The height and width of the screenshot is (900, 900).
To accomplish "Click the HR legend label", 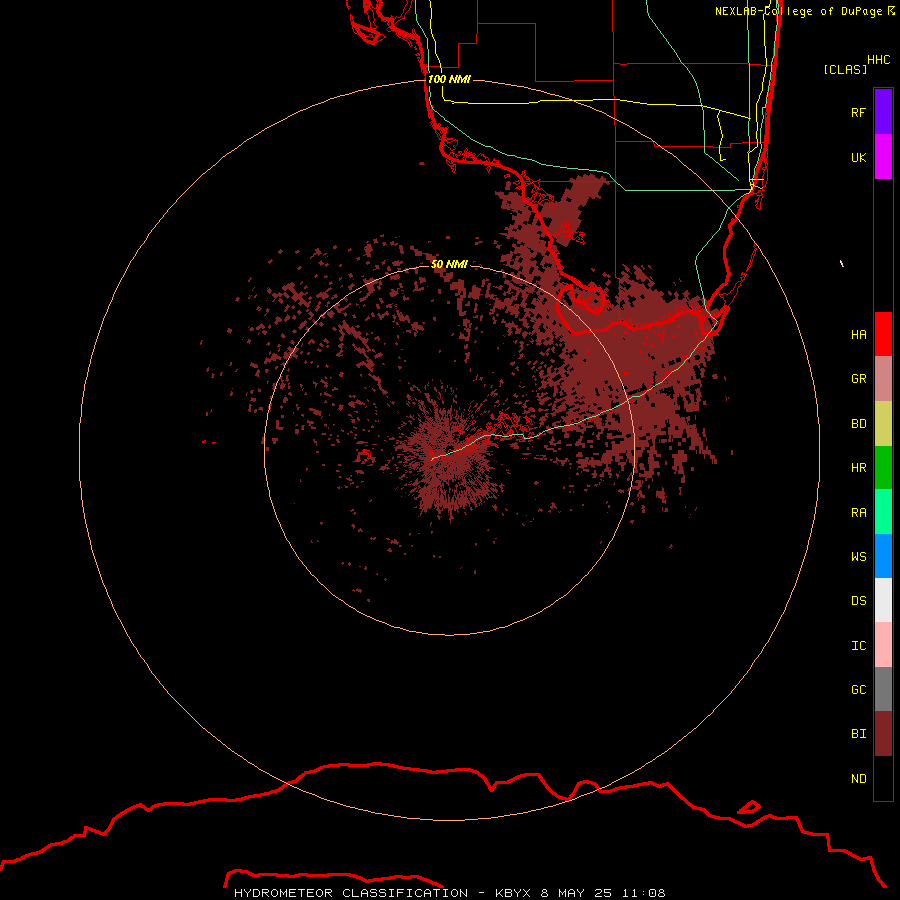I will pyautogui.click(x=858, y=468).
